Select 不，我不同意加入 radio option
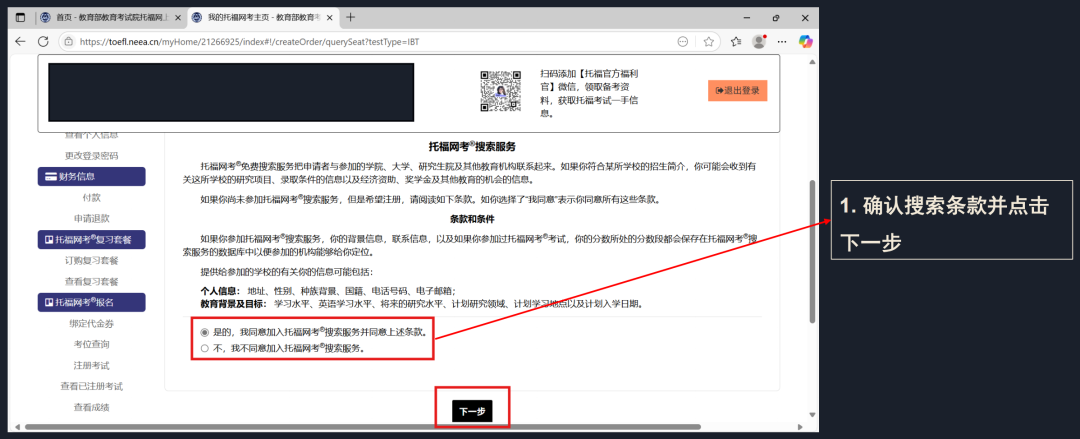This screenshot has width=1080, height=439. coord(205,348)
